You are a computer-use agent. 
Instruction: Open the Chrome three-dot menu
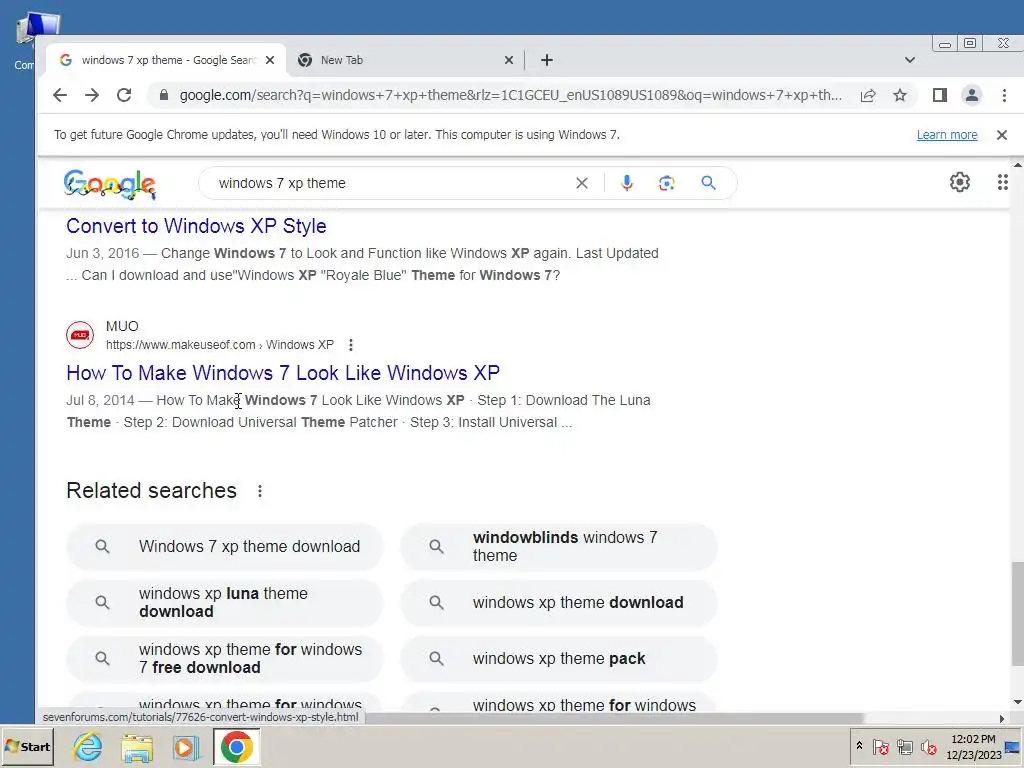click(1004, 95)
